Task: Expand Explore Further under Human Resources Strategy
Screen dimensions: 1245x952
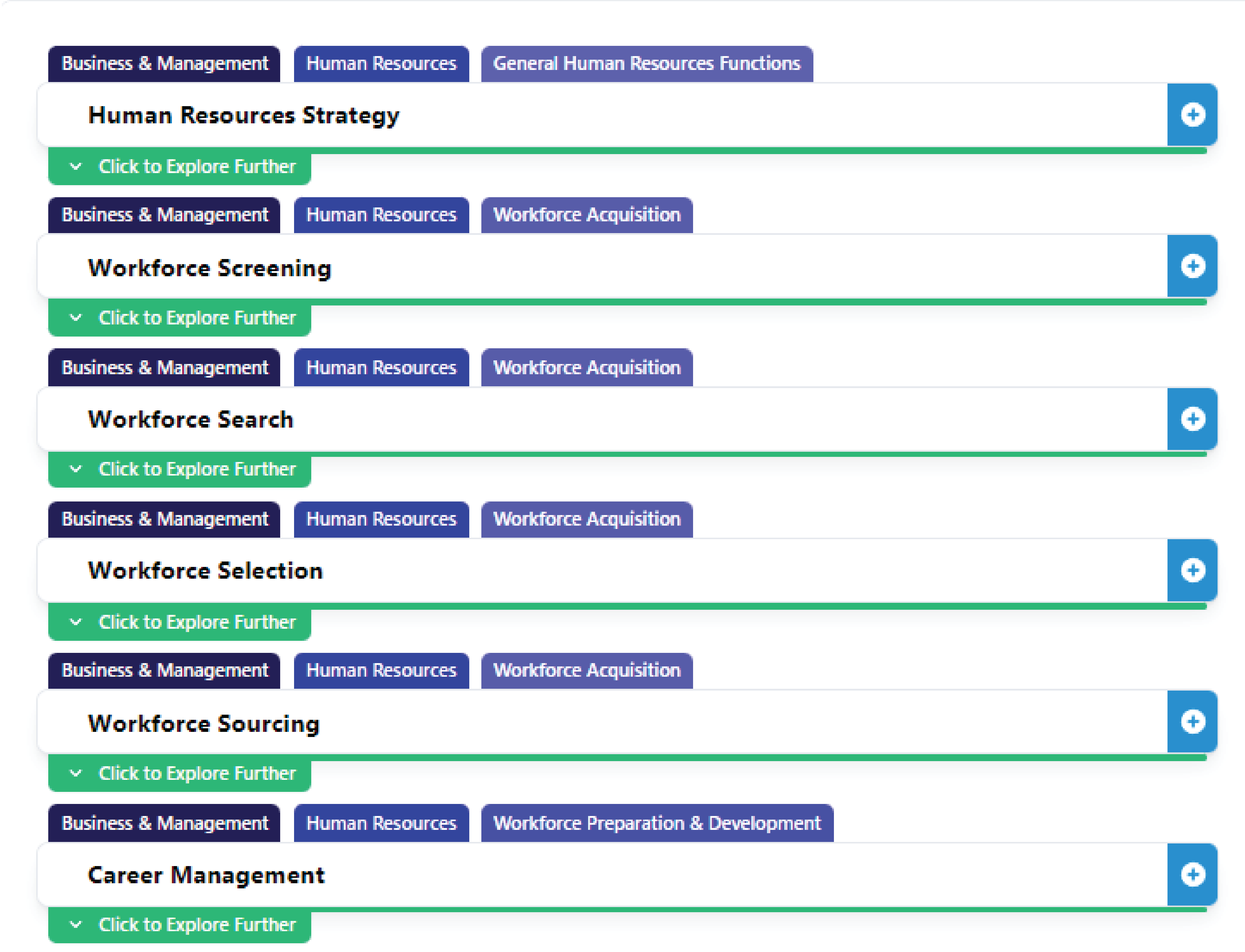Action: click(x=180, y=167)
